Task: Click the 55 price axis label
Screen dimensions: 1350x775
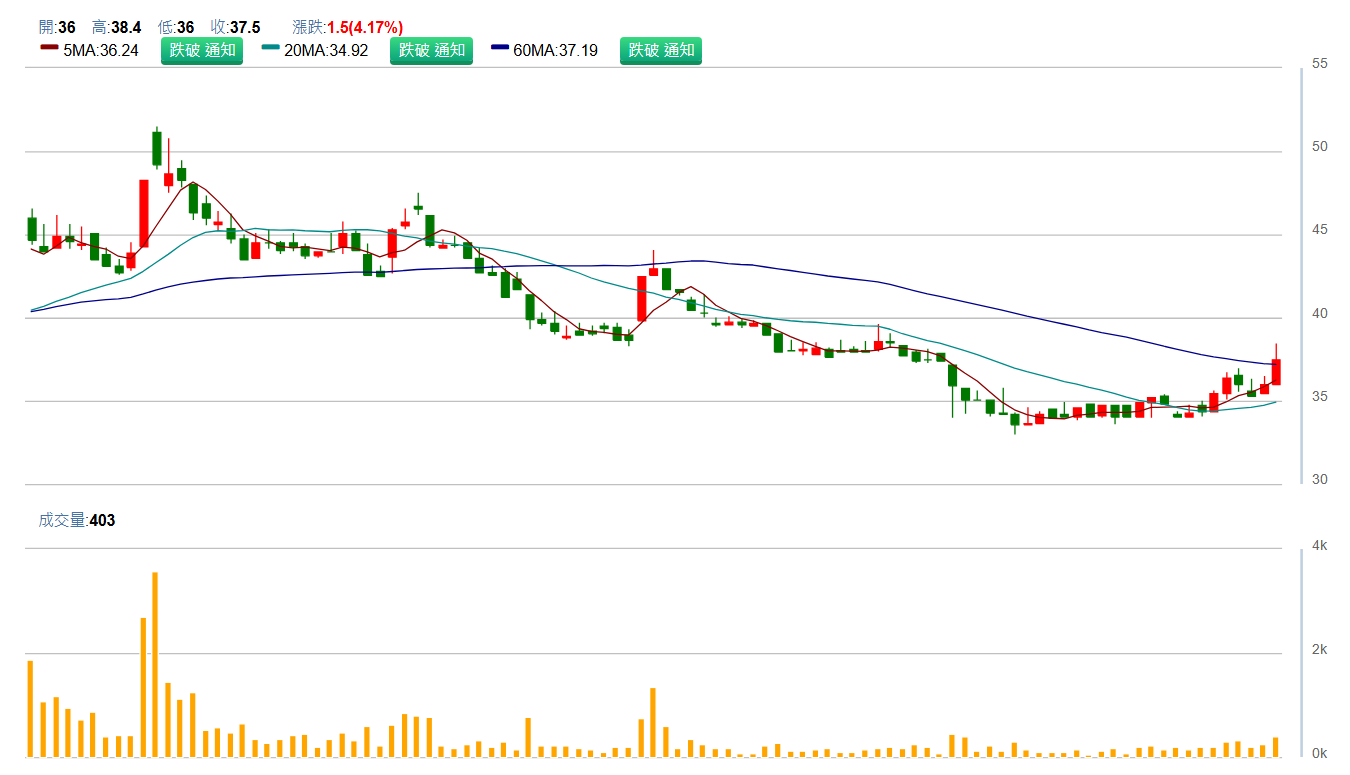Action: [1320, 63]
